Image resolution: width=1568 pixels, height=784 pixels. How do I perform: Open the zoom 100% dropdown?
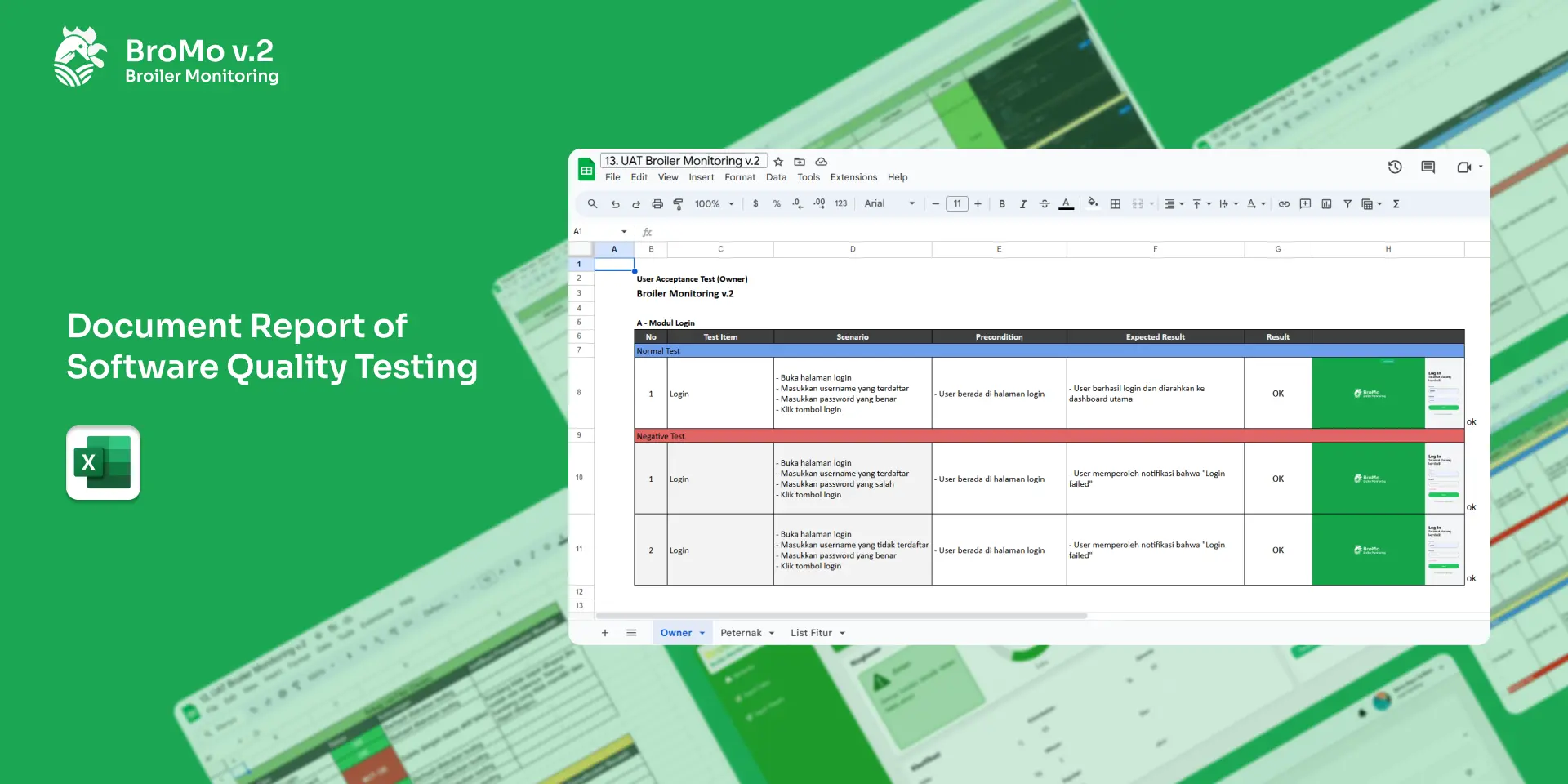(x=715, y=204)
